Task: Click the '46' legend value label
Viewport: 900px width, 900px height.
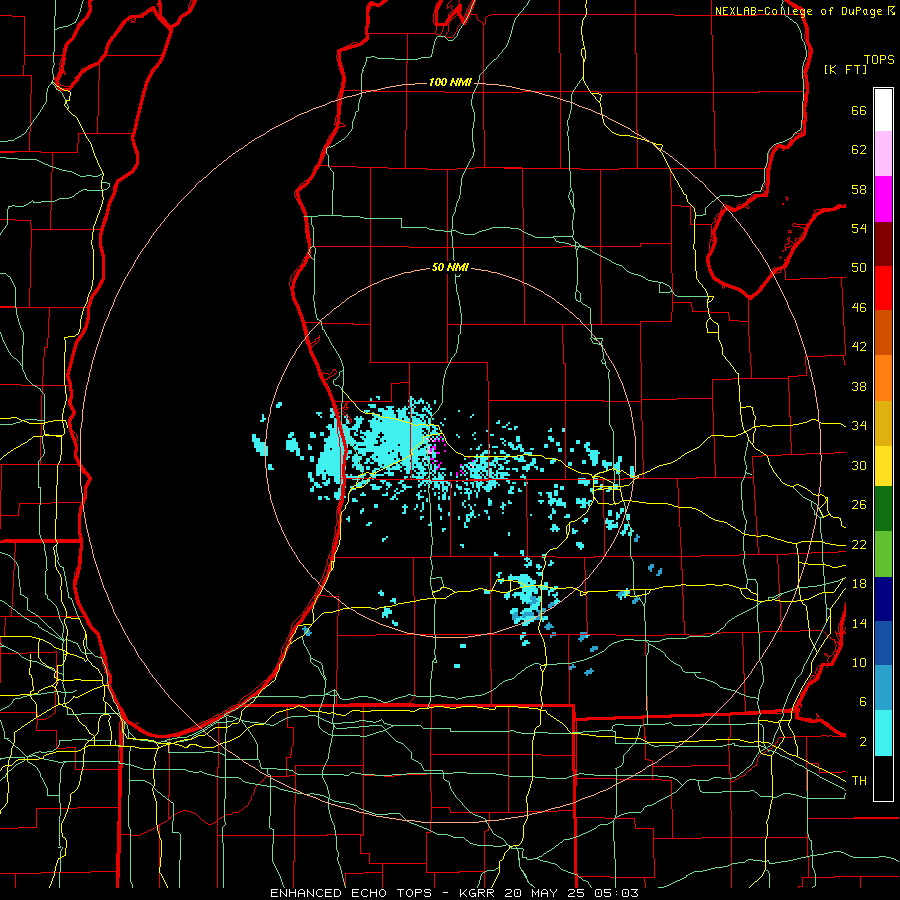Action: (859, 308)
